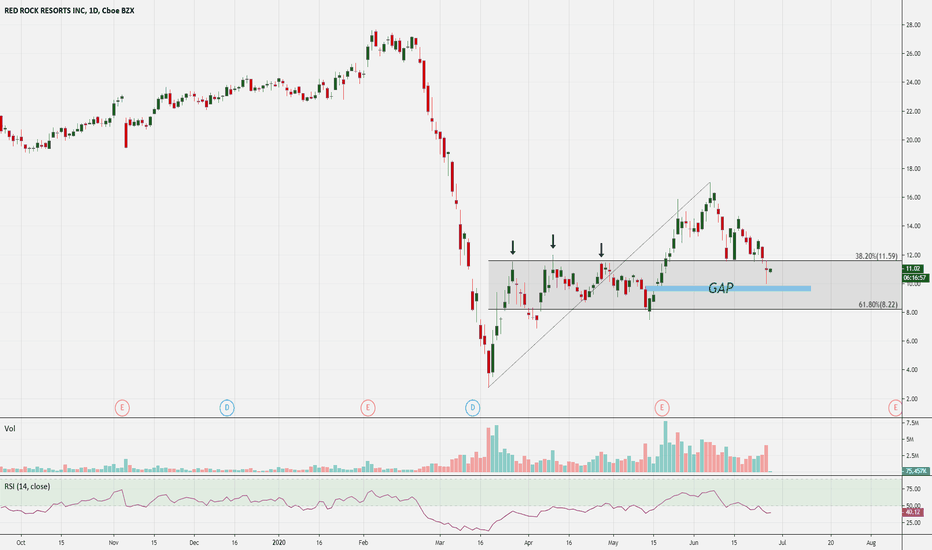Click the bar countdown timer 06:16:57
This screenshot has width=932, height=550.
click(x=914, y=278)
